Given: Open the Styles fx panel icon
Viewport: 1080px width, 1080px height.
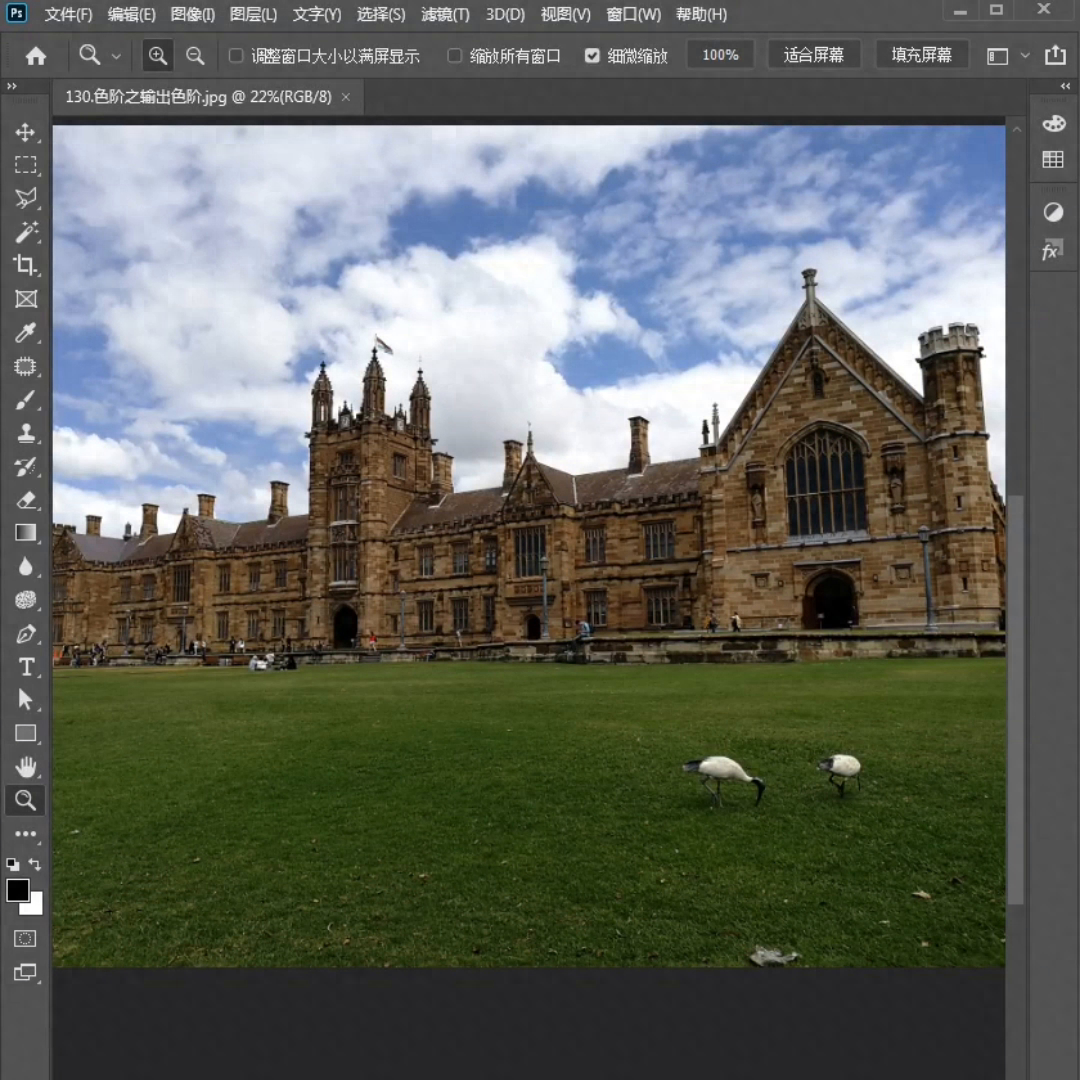Looking at the screenshot, I should pos(1052,250).
